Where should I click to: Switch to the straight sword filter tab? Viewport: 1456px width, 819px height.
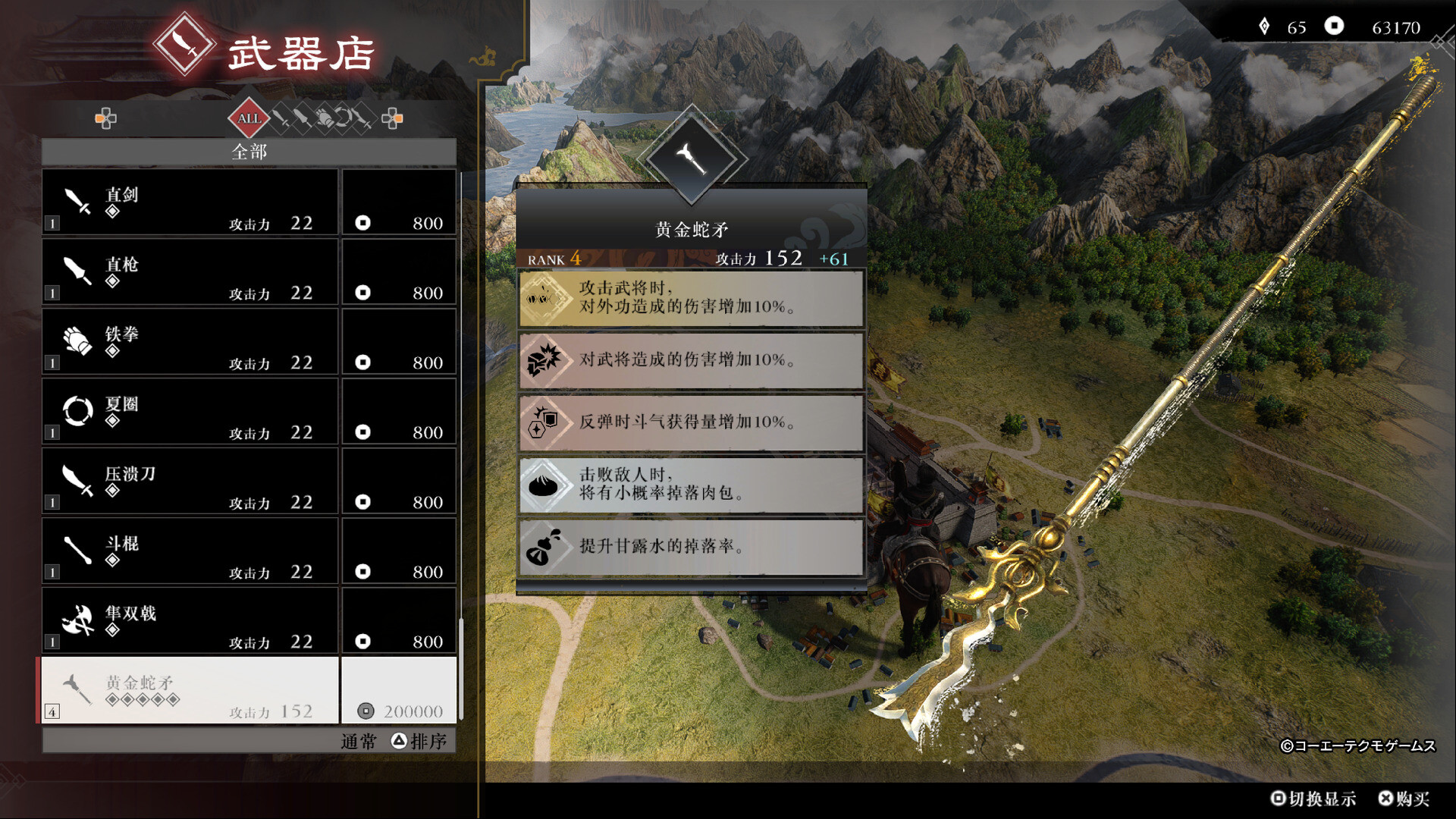tap(281, 118)
